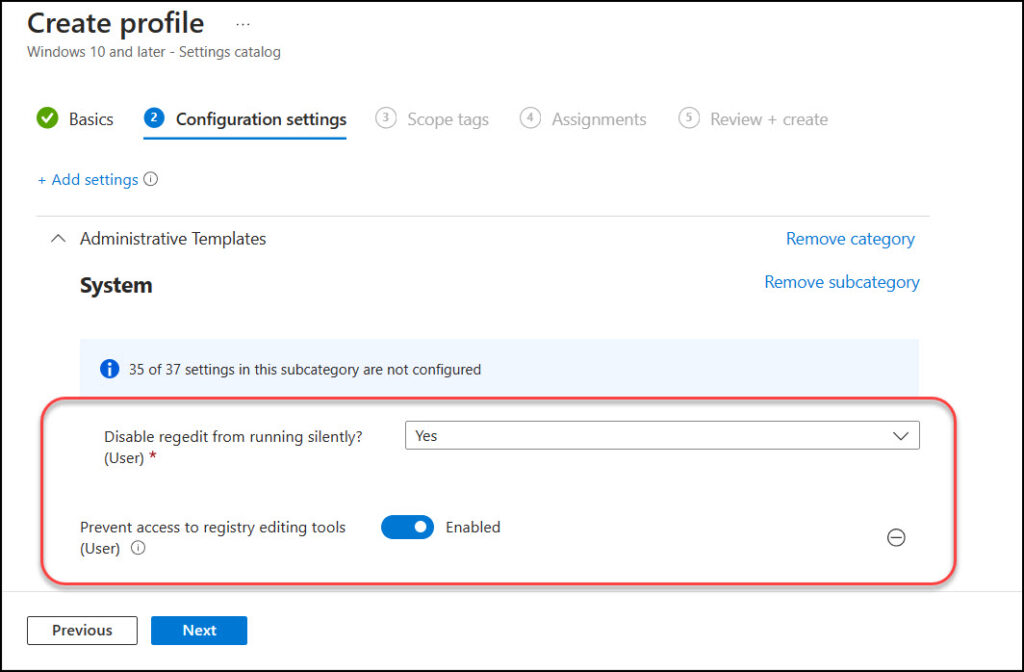Open the Assignments step
This screenshot has width=1024, height=672.
coord(583,119)
